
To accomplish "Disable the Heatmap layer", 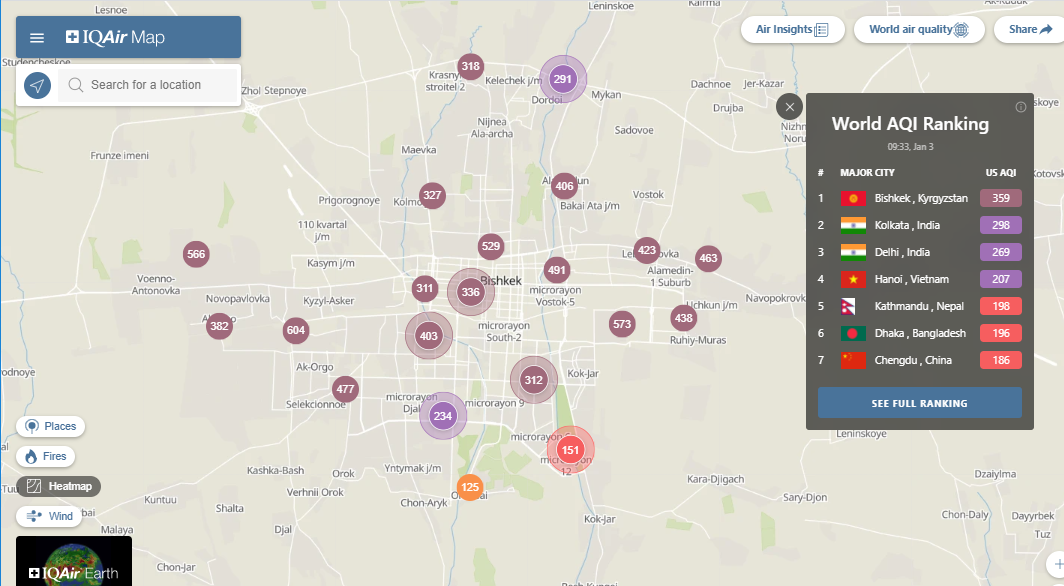I will click(x=59, y=486).
